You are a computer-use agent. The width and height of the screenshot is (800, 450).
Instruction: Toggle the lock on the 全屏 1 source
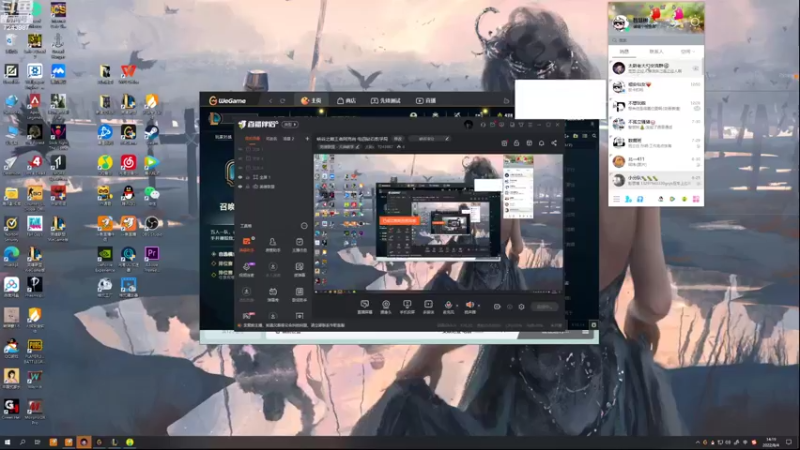tap(248, 177)
